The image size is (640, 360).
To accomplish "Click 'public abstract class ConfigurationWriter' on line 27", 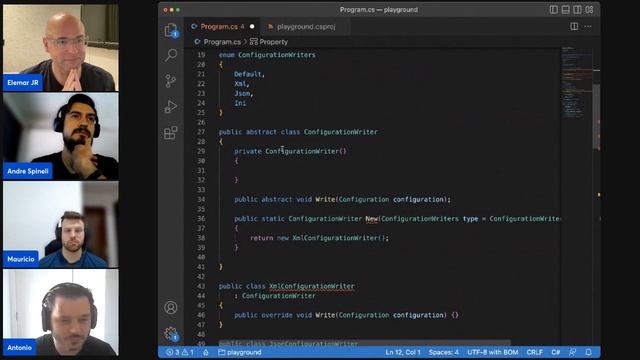I will pos(298,132).
